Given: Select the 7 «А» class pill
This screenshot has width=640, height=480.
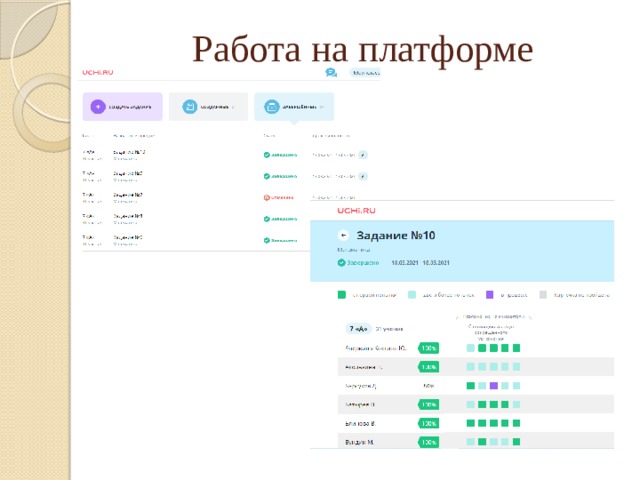Looking at the screenshot, I should pyautogui.click(x=358, y=329).
